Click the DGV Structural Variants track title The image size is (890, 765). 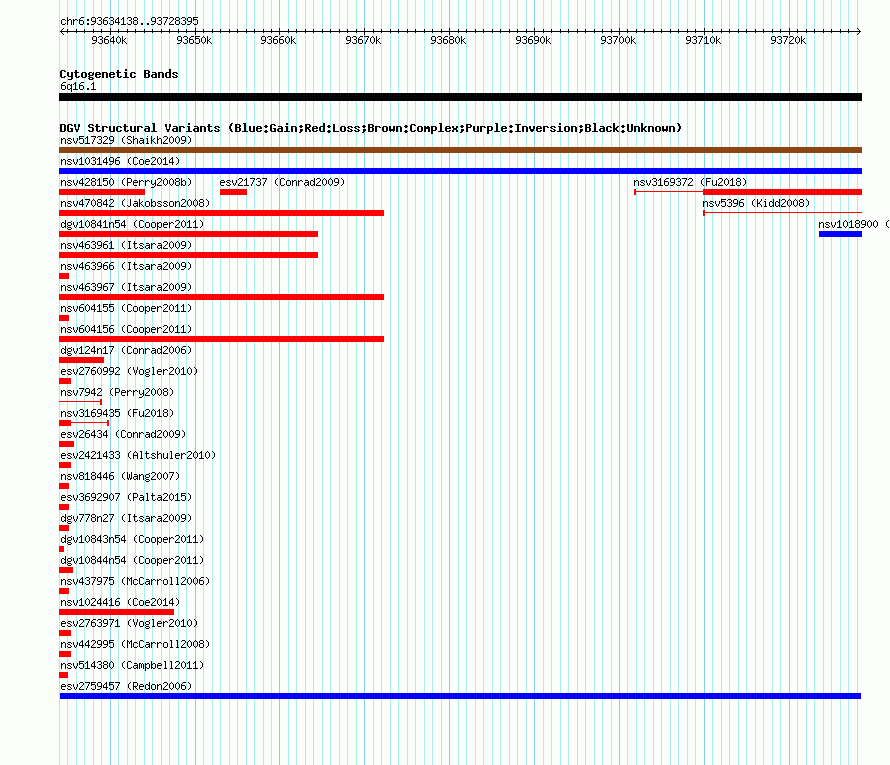tap(371, 128)
